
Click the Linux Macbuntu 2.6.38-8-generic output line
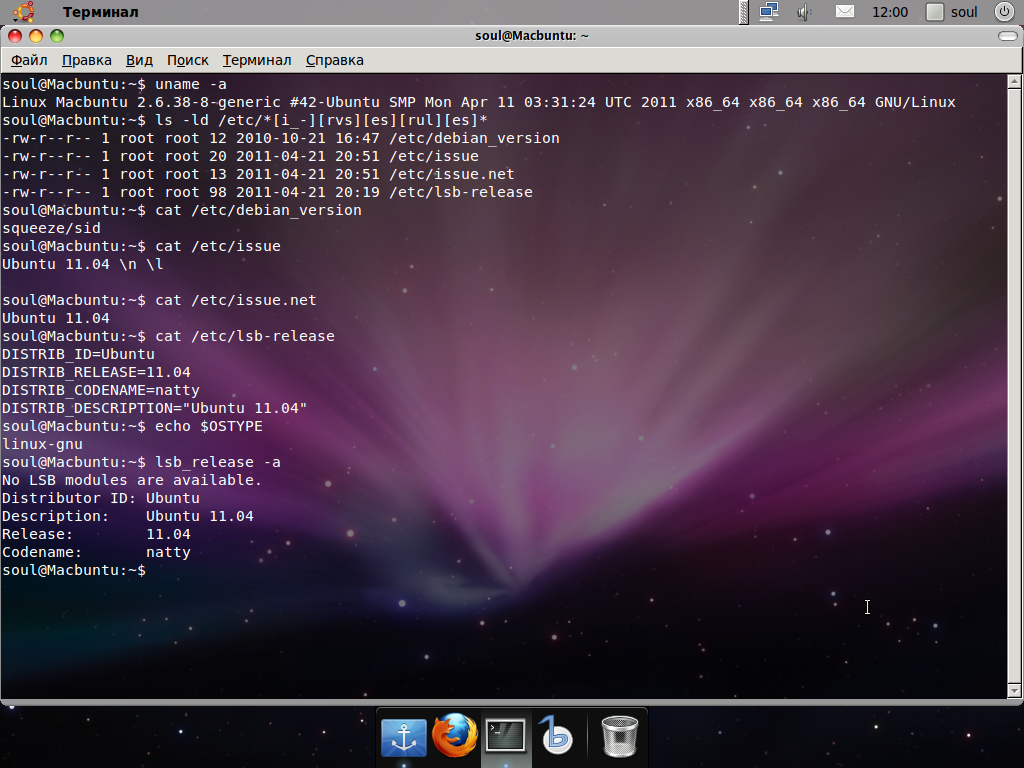(479, 102)
